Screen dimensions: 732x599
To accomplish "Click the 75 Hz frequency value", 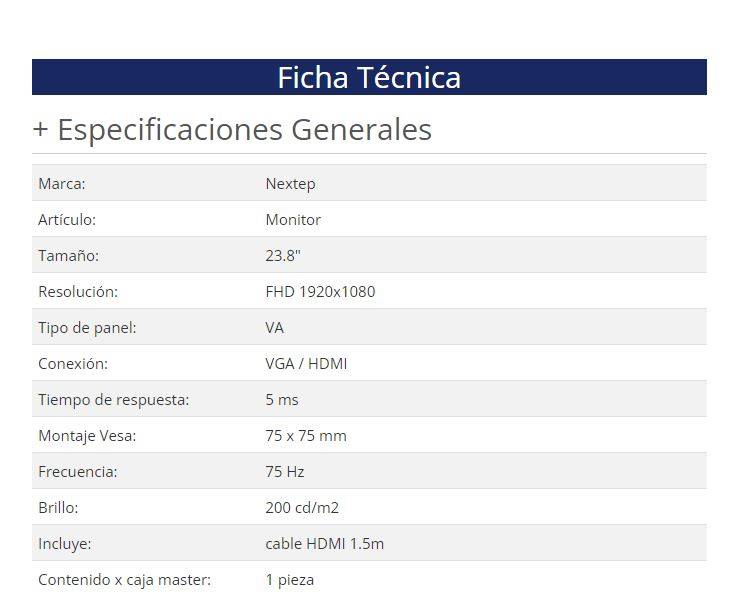I will [285, 472].
